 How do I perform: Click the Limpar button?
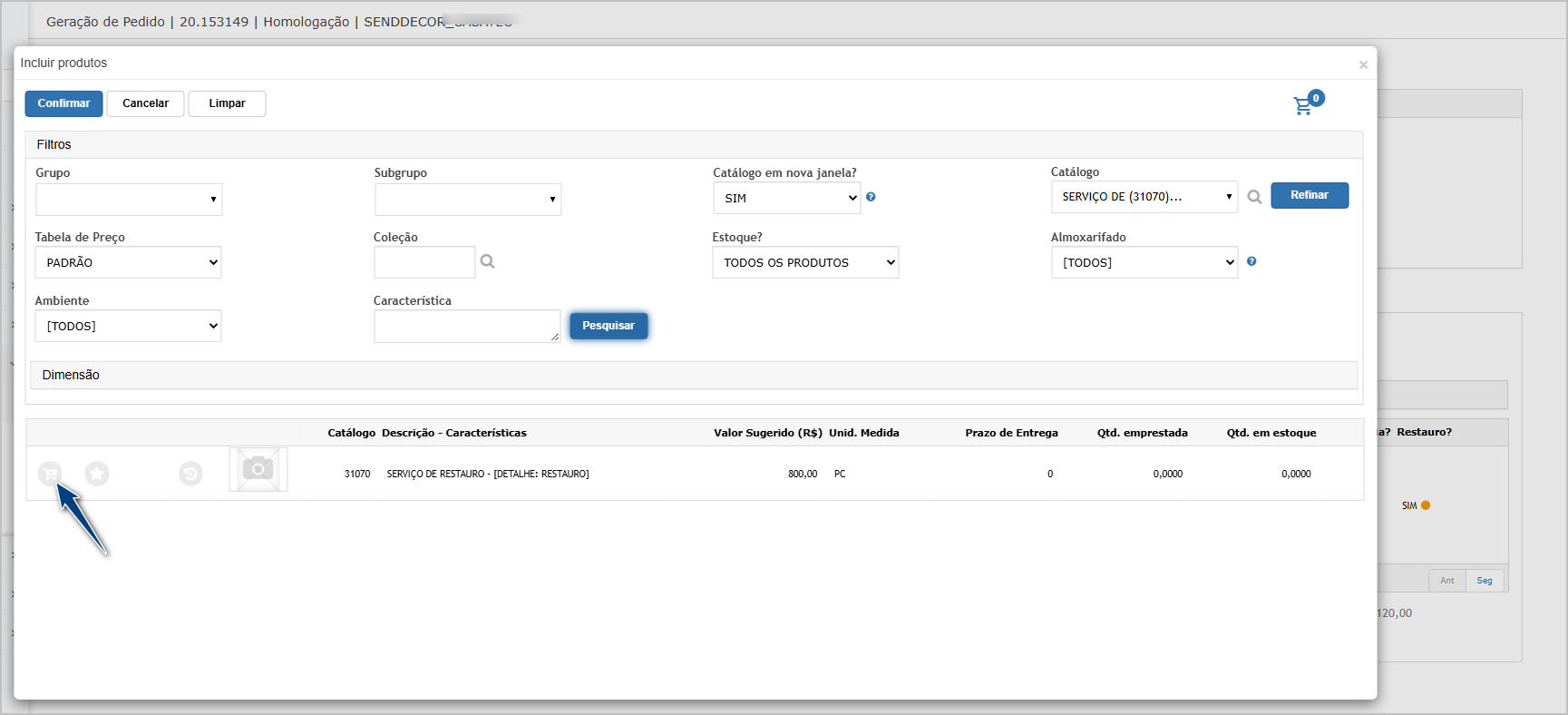tap(227, 103)
